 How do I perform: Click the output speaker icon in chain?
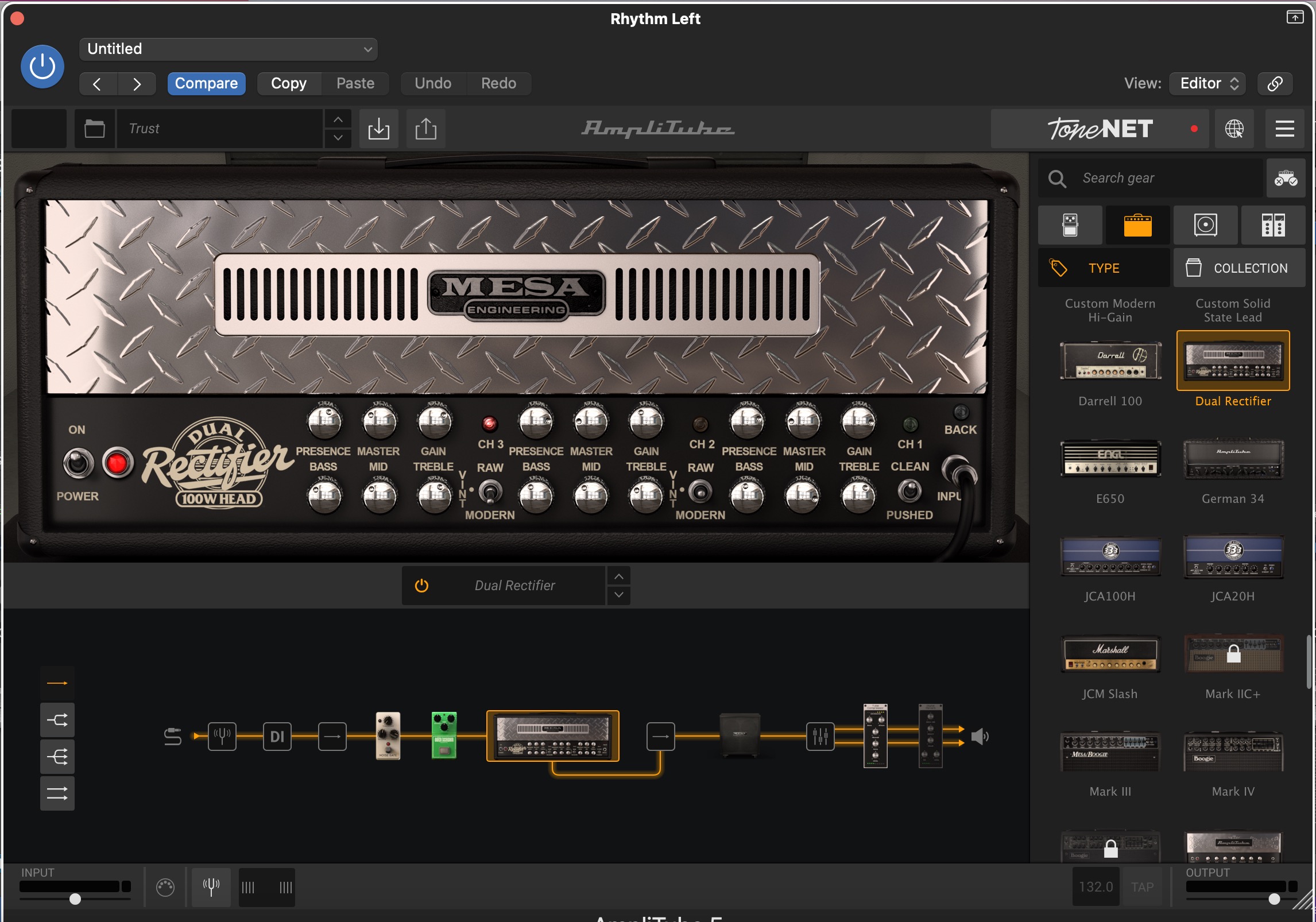(x=980, y=736)
